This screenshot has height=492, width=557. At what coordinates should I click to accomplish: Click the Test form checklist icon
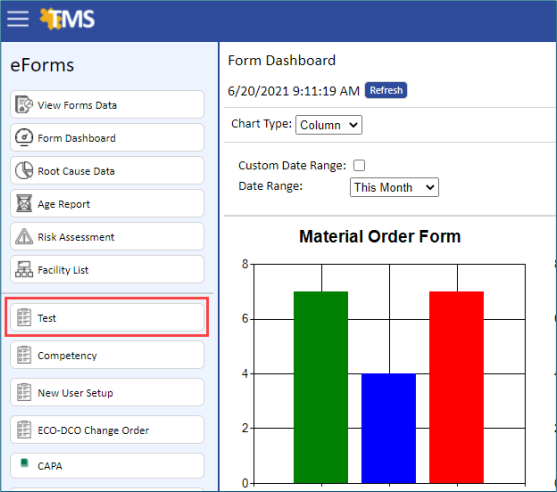(24, 317)
